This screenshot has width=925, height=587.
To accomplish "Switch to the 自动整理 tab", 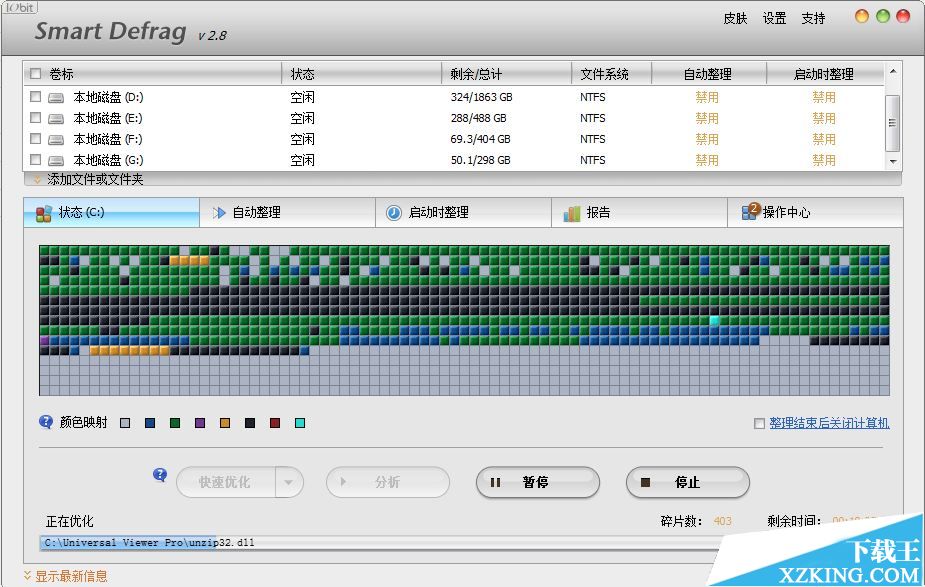I will pos(287,212).
